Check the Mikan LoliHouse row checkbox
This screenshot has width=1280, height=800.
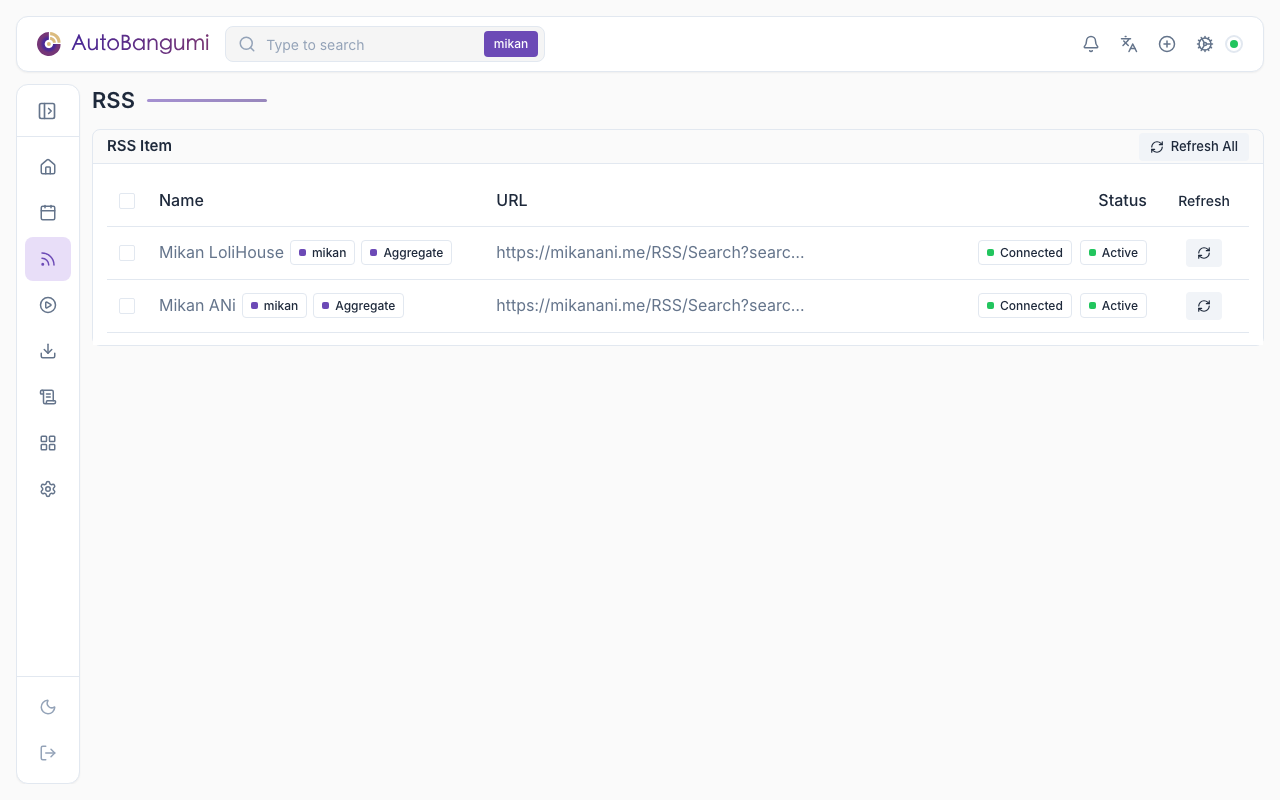pos(127,253)
